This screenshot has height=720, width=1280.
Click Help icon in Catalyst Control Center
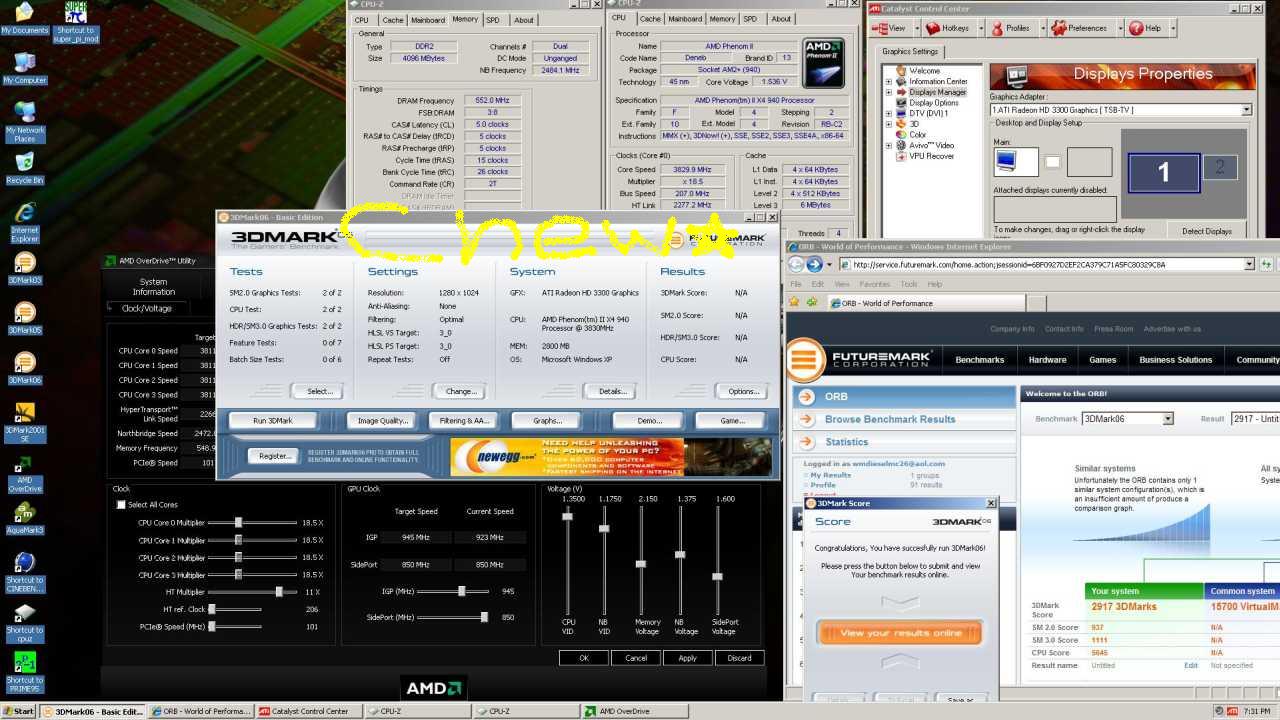[x=1136, y=28]
